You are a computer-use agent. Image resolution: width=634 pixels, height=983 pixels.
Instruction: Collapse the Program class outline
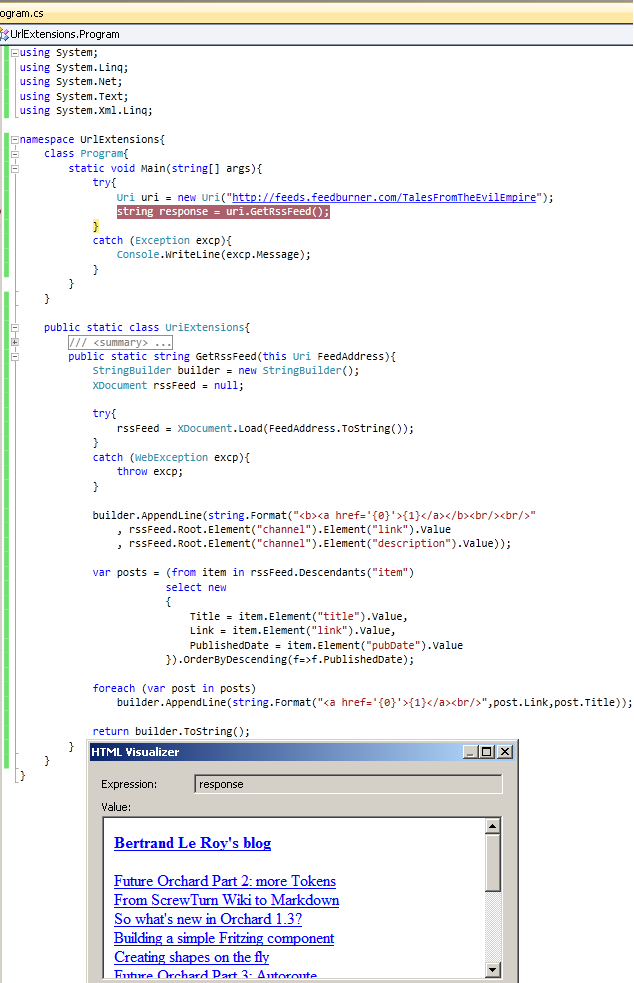[x=14, y=154]
